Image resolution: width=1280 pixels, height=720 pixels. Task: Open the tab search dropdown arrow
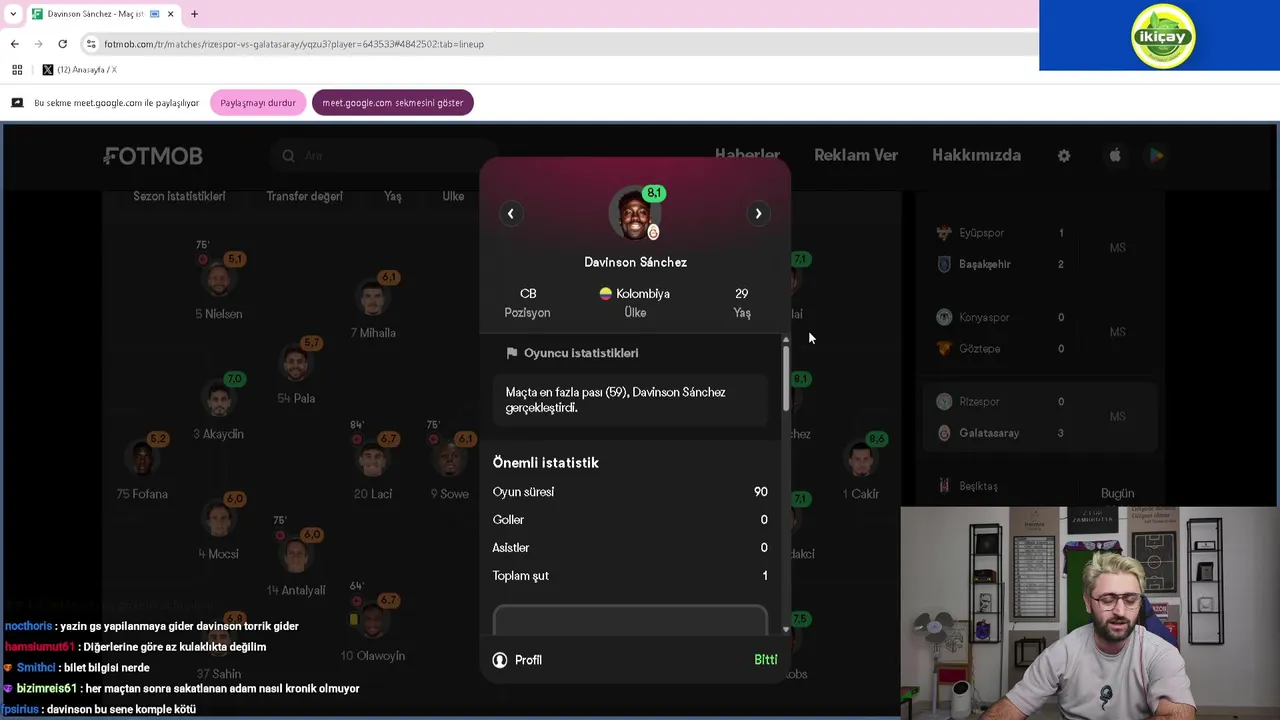pos(12,14)
